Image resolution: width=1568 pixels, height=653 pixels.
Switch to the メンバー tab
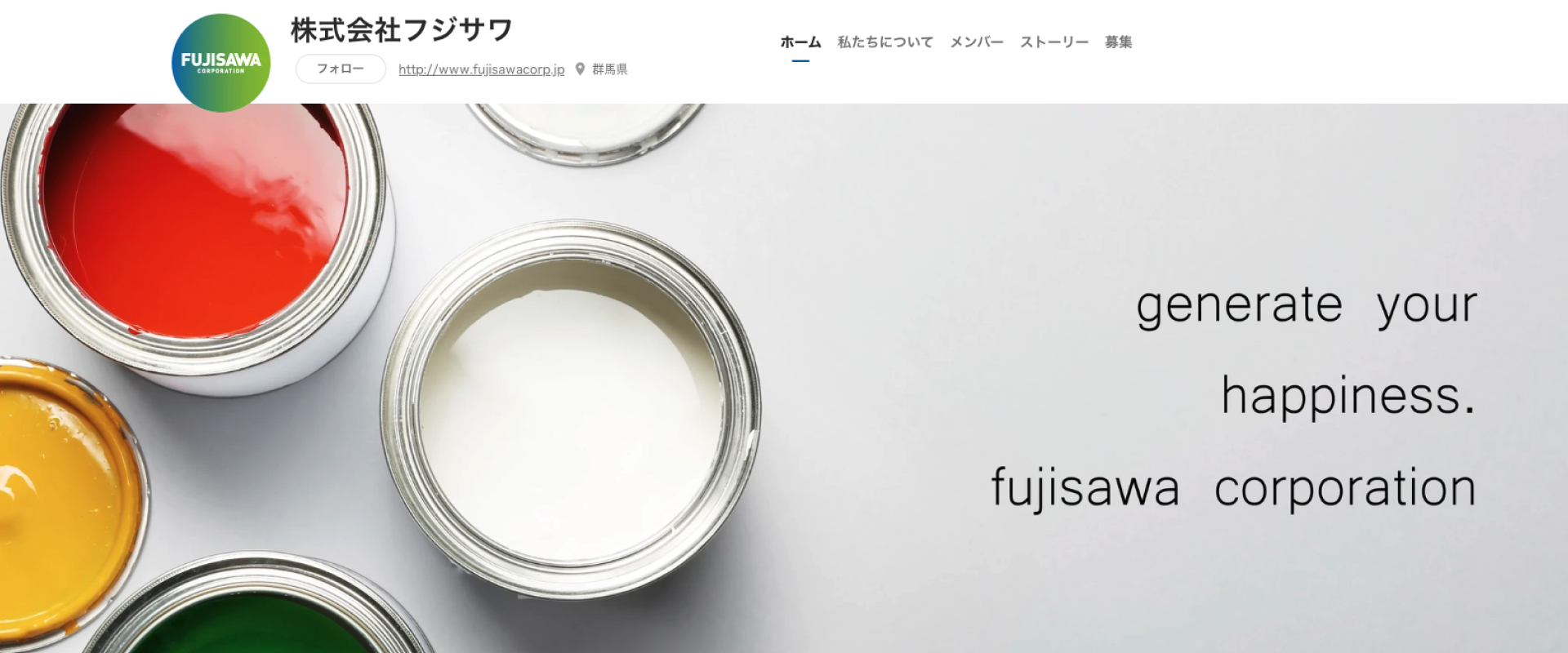coord(976,42)
